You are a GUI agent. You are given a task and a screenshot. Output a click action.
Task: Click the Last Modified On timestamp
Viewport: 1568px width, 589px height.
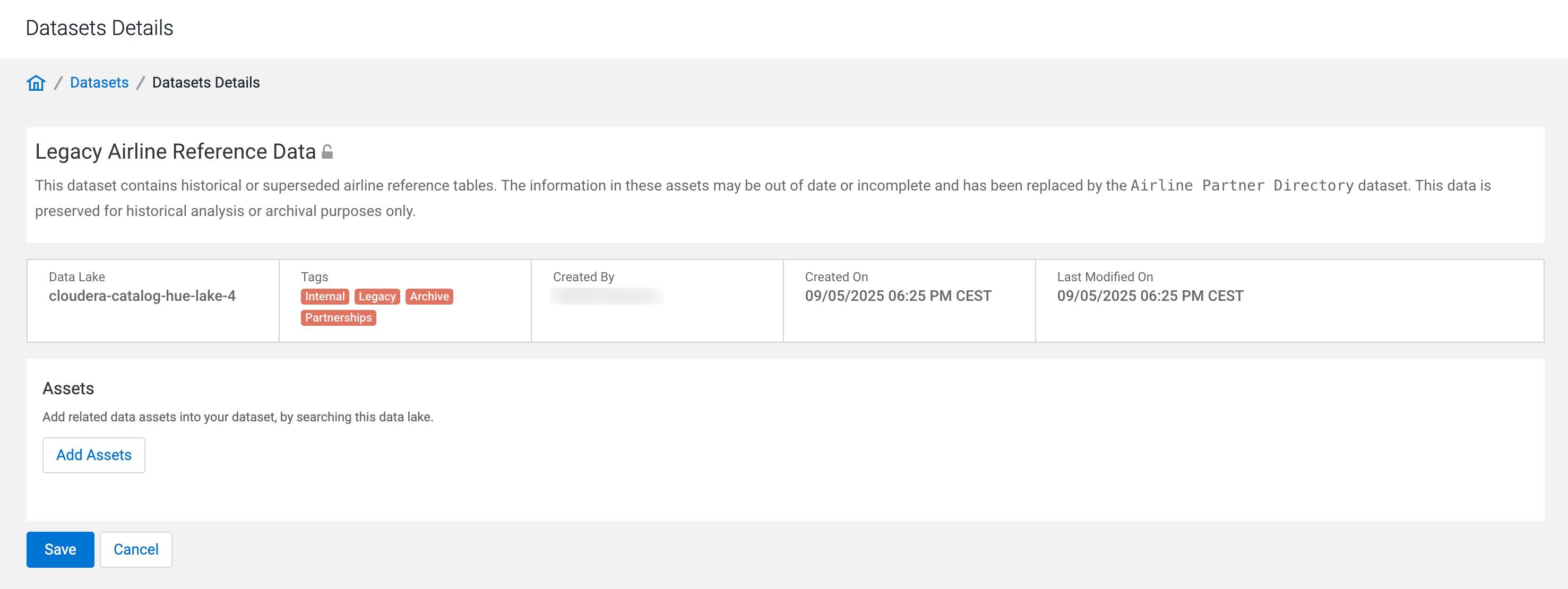tap(1150, 296)
